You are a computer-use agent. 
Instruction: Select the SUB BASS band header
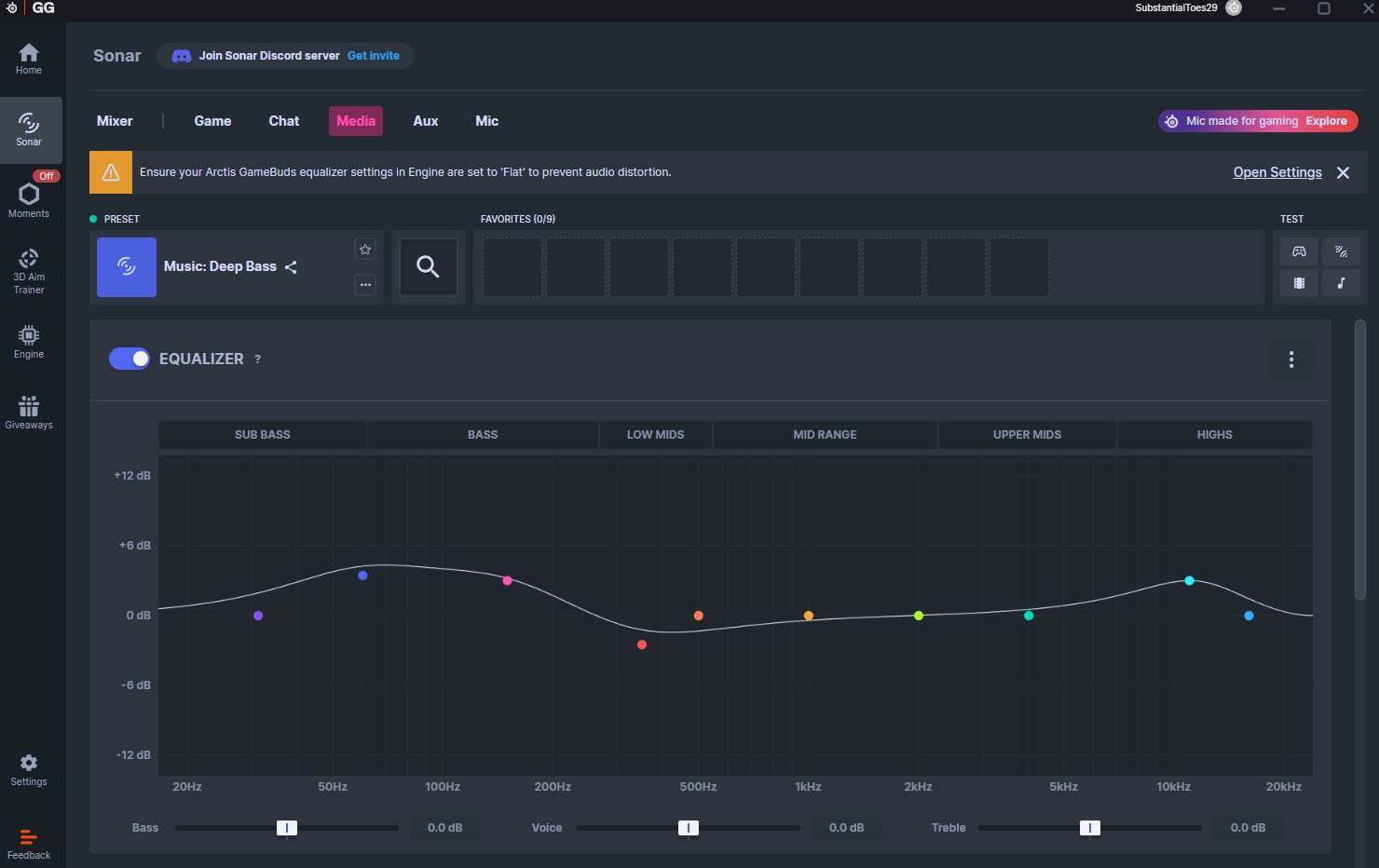263,435
